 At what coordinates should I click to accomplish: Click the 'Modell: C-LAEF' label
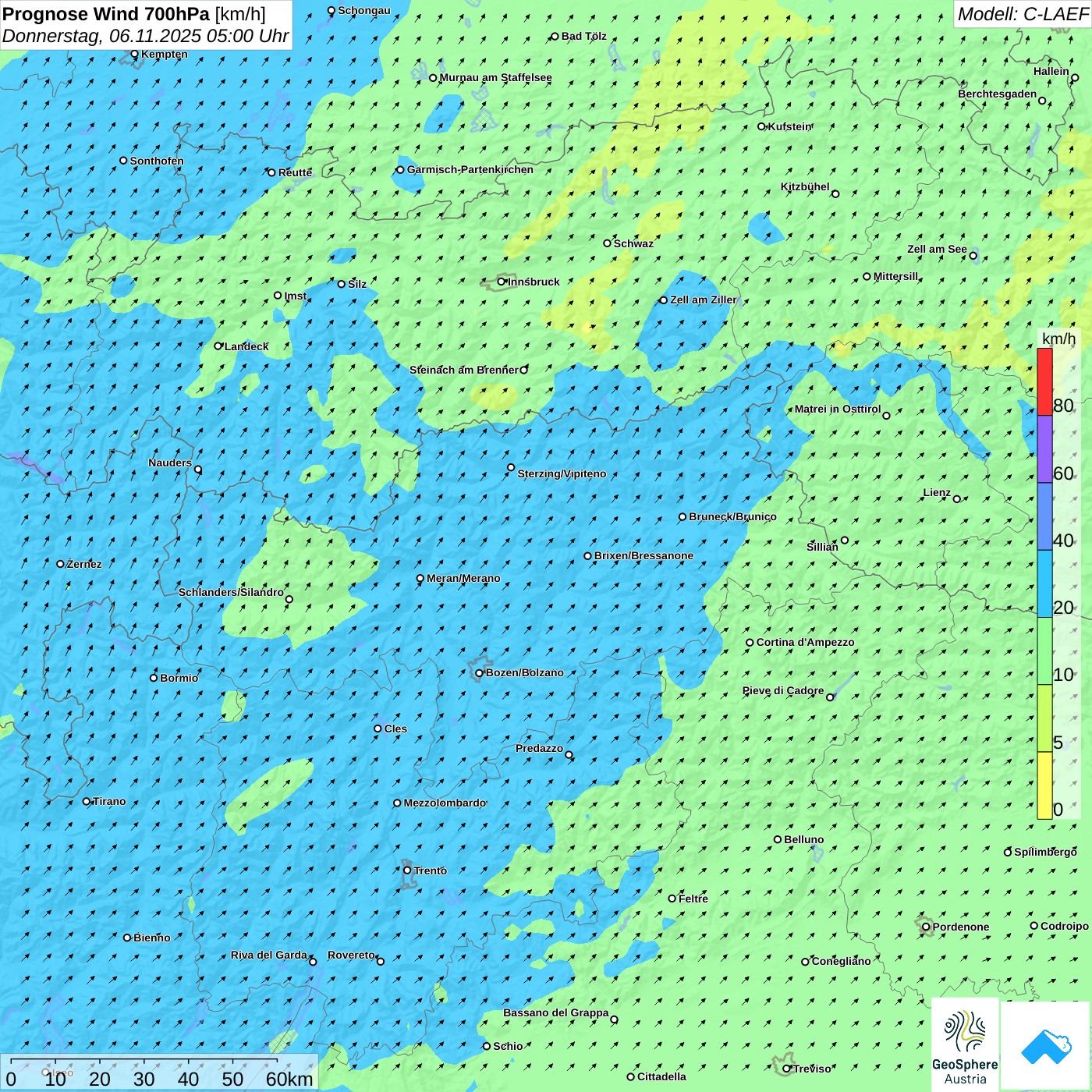[x=1022, y=14]
